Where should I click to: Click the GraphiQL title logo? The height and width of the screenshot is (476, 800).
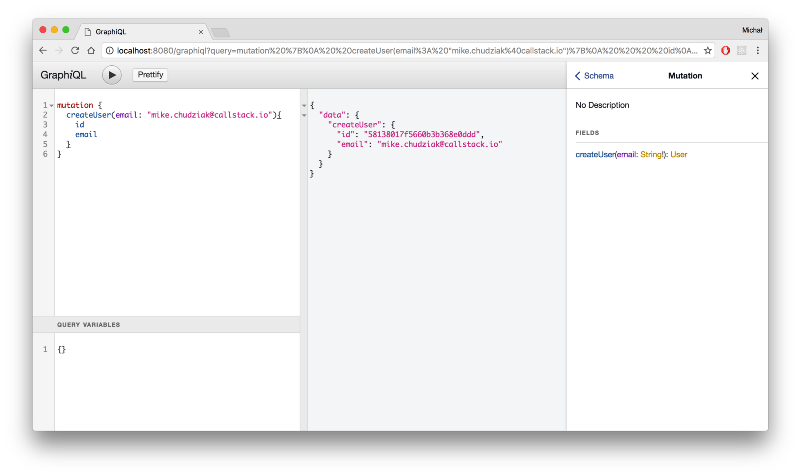[x=63, y=75]
